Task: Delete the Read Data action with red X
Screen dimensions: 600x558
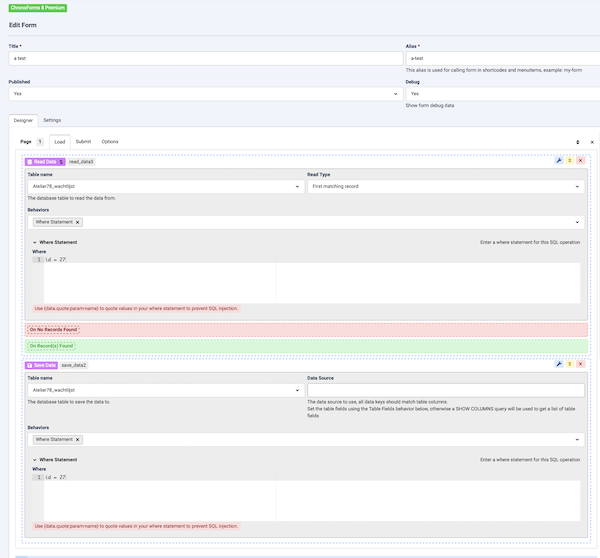Action: coord(580,161)
